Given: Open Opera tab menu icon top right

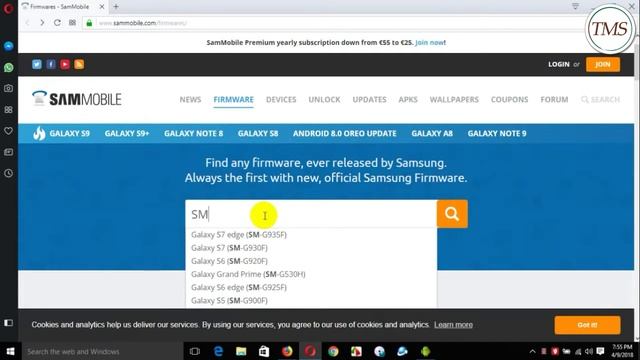Looking at the screenshot, I should 575,6.
